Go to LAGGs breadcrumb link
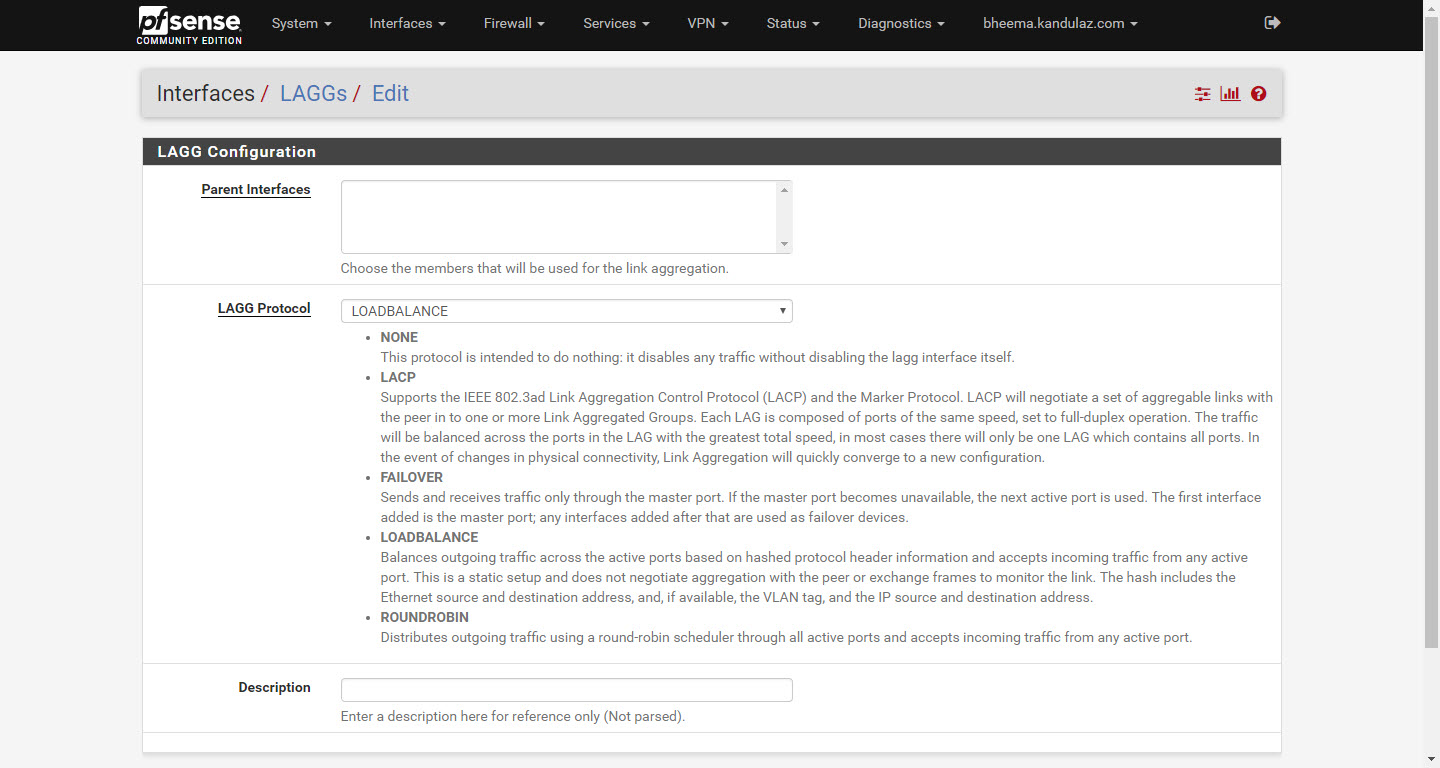The image size is (1440, 768). [x=313, y=94]
